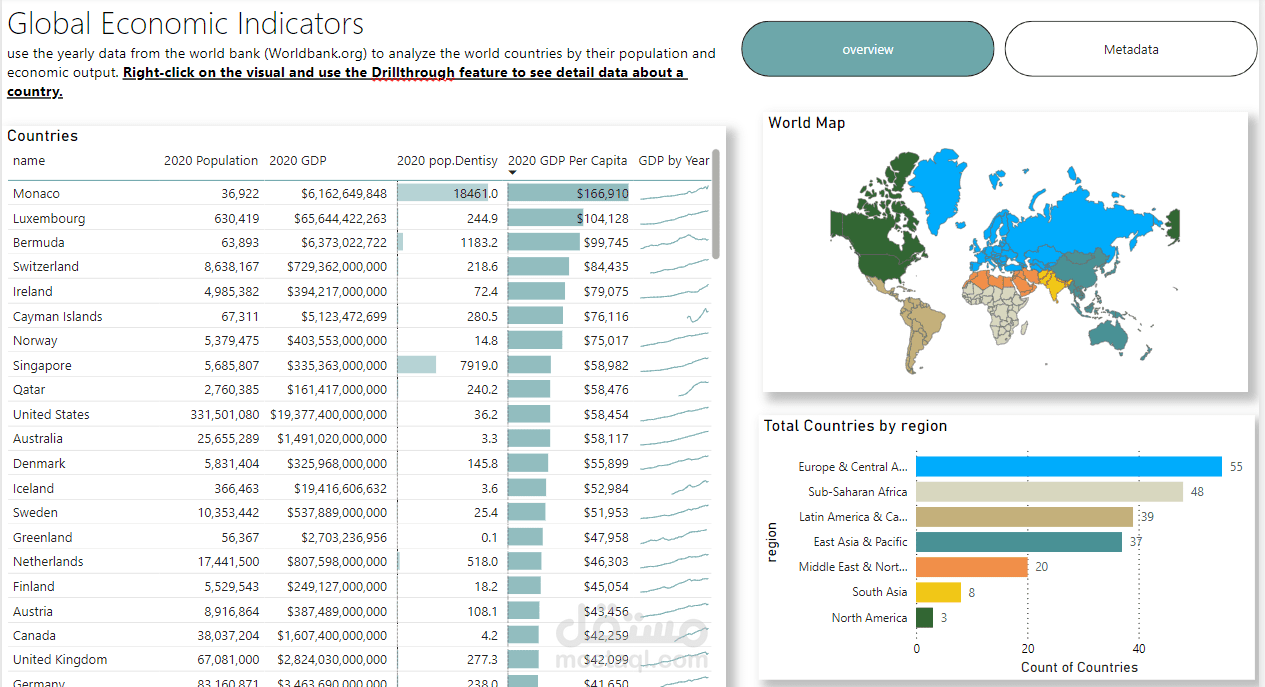This screenshot has width=1265, height=687.
Task: Open the Metadata page button
Action: 1131,49
